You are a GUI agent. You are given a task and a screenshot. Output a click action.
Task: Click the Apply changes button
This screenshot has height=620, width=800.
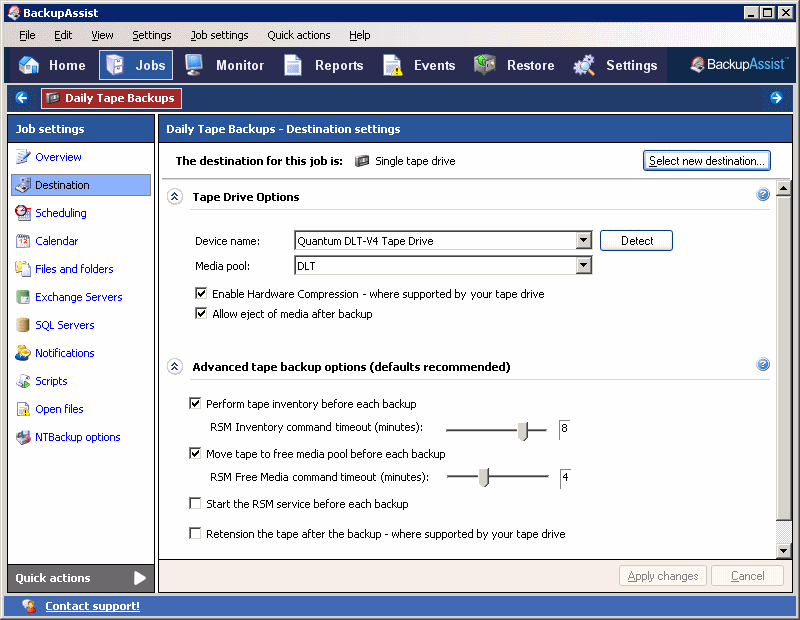(x=663, y=576)
